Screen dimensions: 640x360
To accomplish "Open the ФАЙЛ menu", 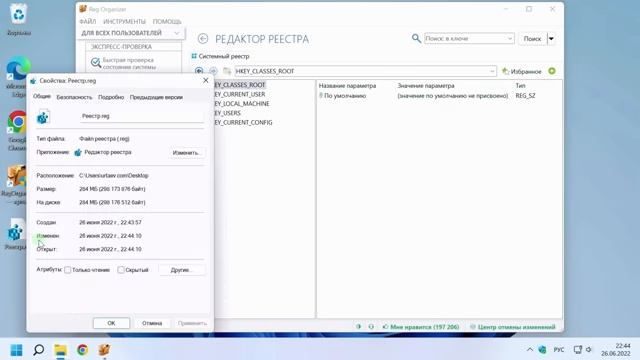I will [88, 21].
